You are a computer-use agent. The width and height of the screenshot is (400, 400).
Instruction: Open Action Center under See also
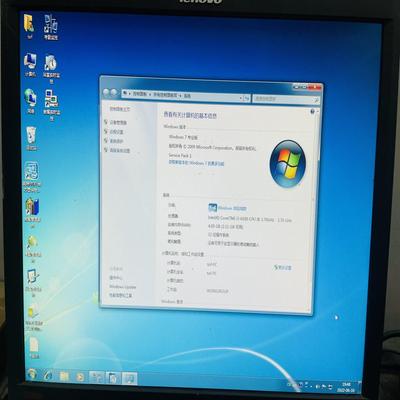(116, 278)
